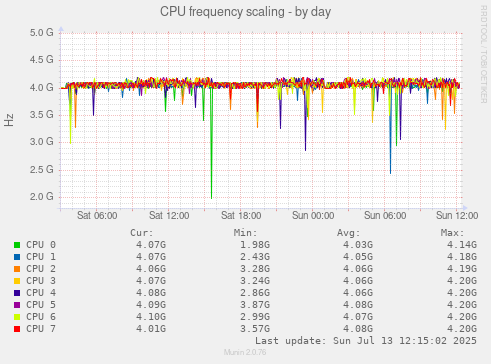Click the '3.0 G' y-axis label
491x364 pixels.
click(x=41, y=142)
